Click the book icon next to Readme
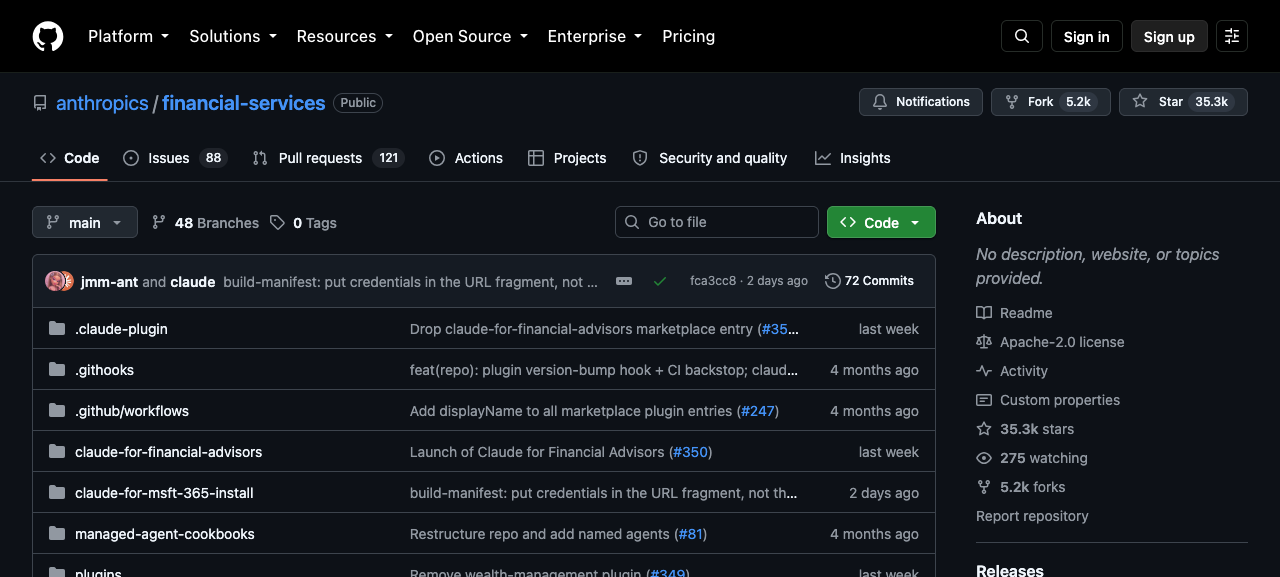Image resolution: width=1280 pixels, height=577 pixels. [984, 313]
